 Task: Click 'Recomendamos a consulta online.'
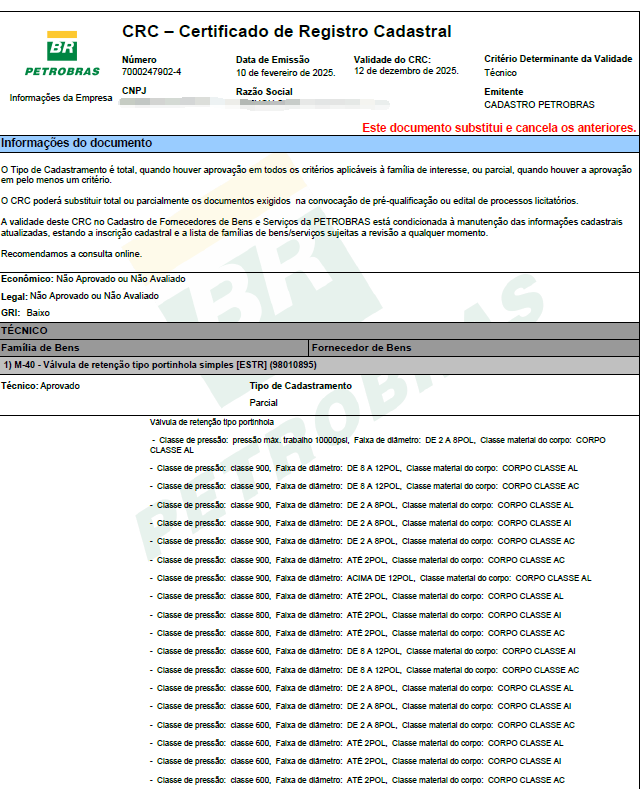[71, 254]
